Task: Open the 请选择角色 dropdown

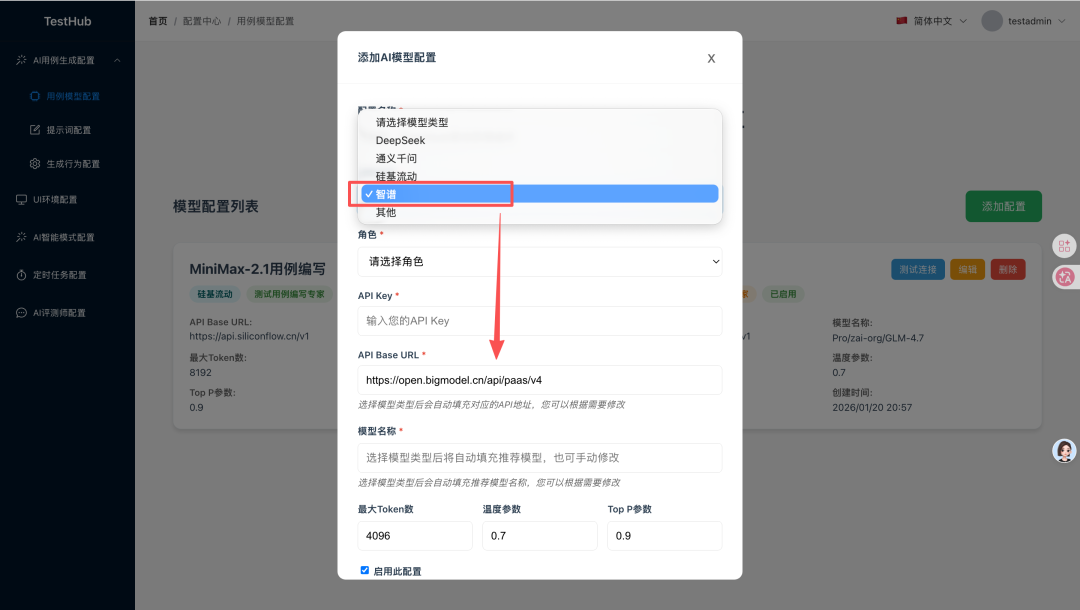Action: click(x=539, y=262)
